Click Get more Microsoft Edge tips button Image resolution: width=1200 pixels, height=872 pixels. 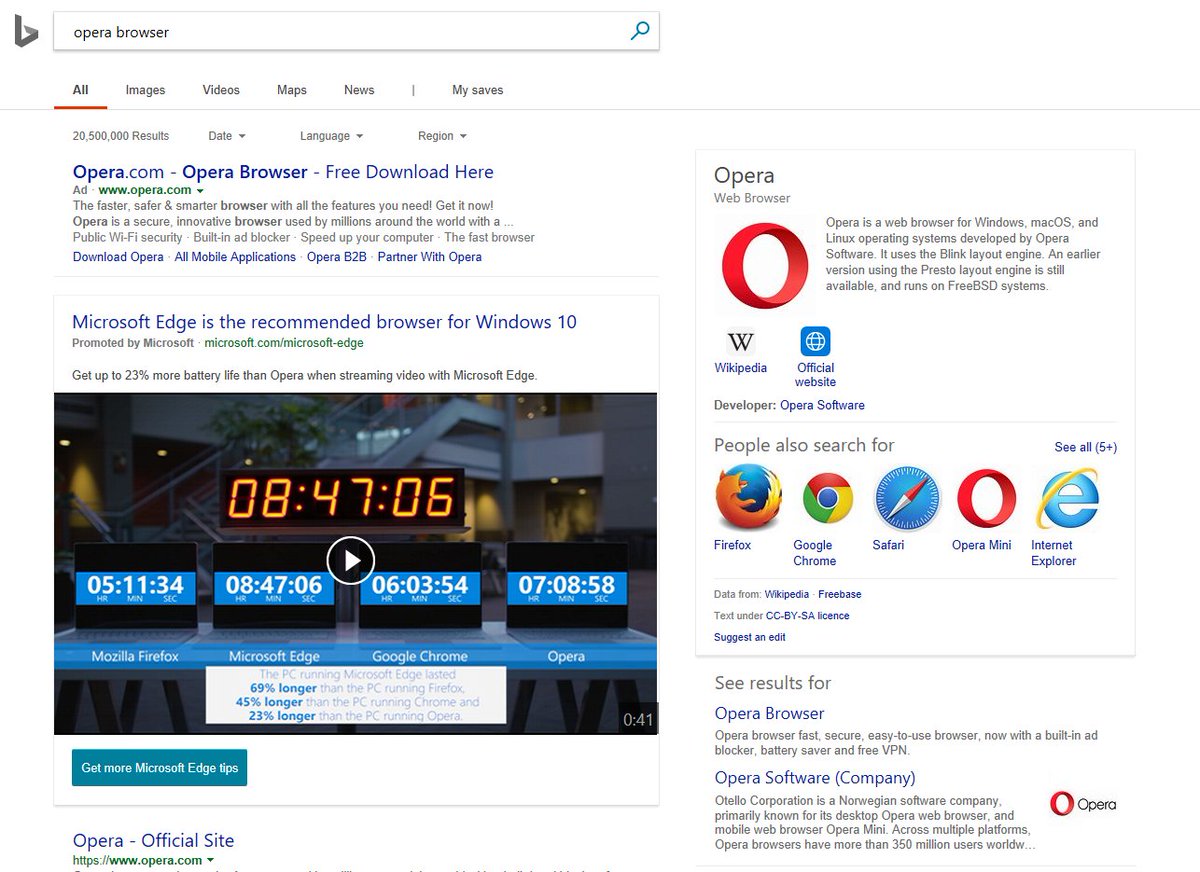[x=160, y=768]
